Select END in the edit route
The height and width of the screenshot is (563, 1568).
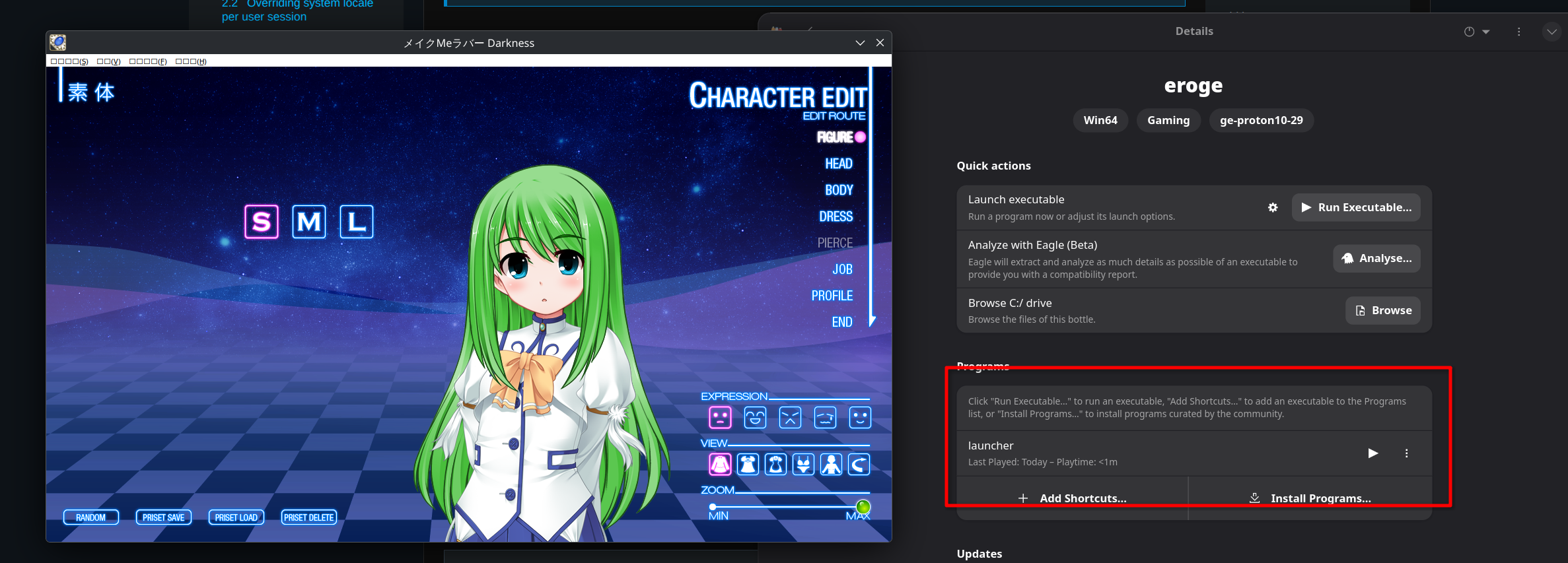click(842, 322)
